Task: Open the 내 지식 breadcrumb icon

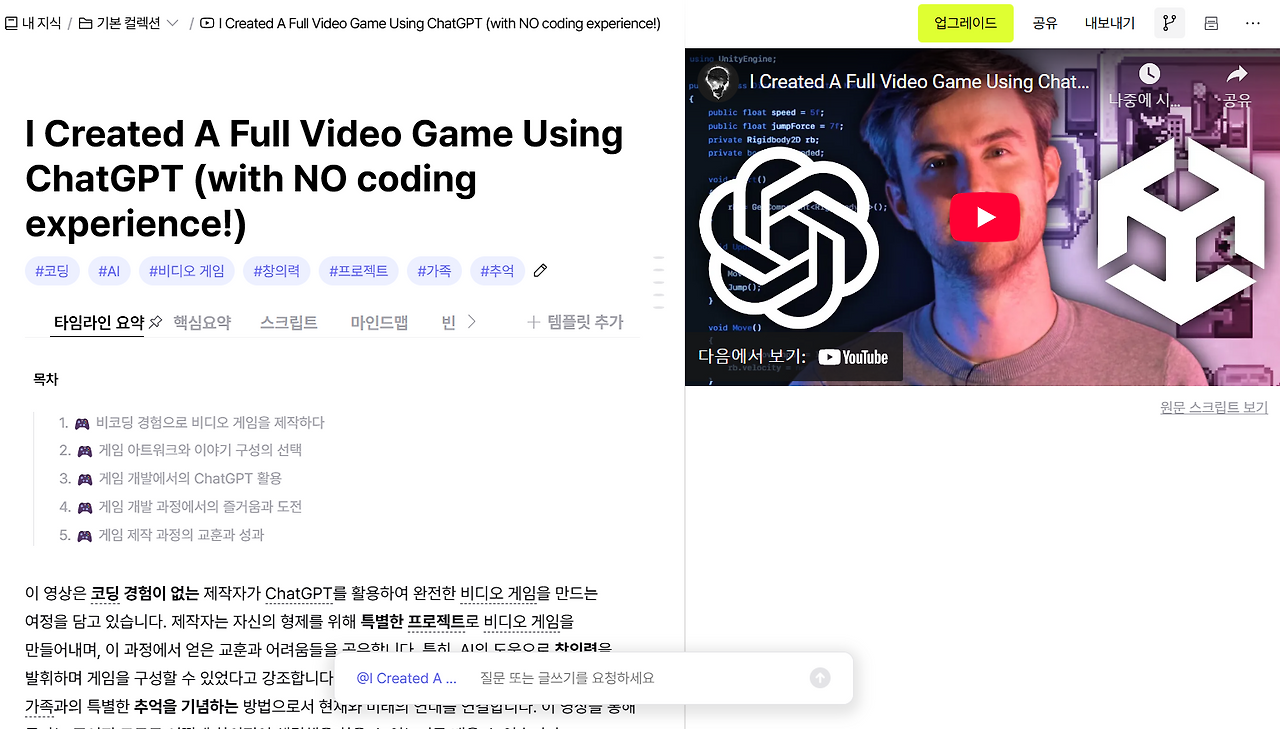Action: 12,23
